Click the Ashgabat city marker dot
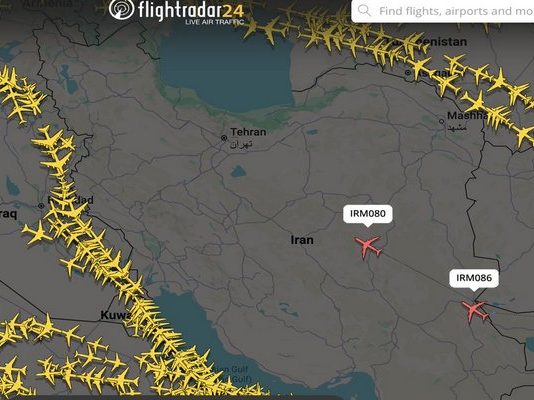 click(408, 73)
